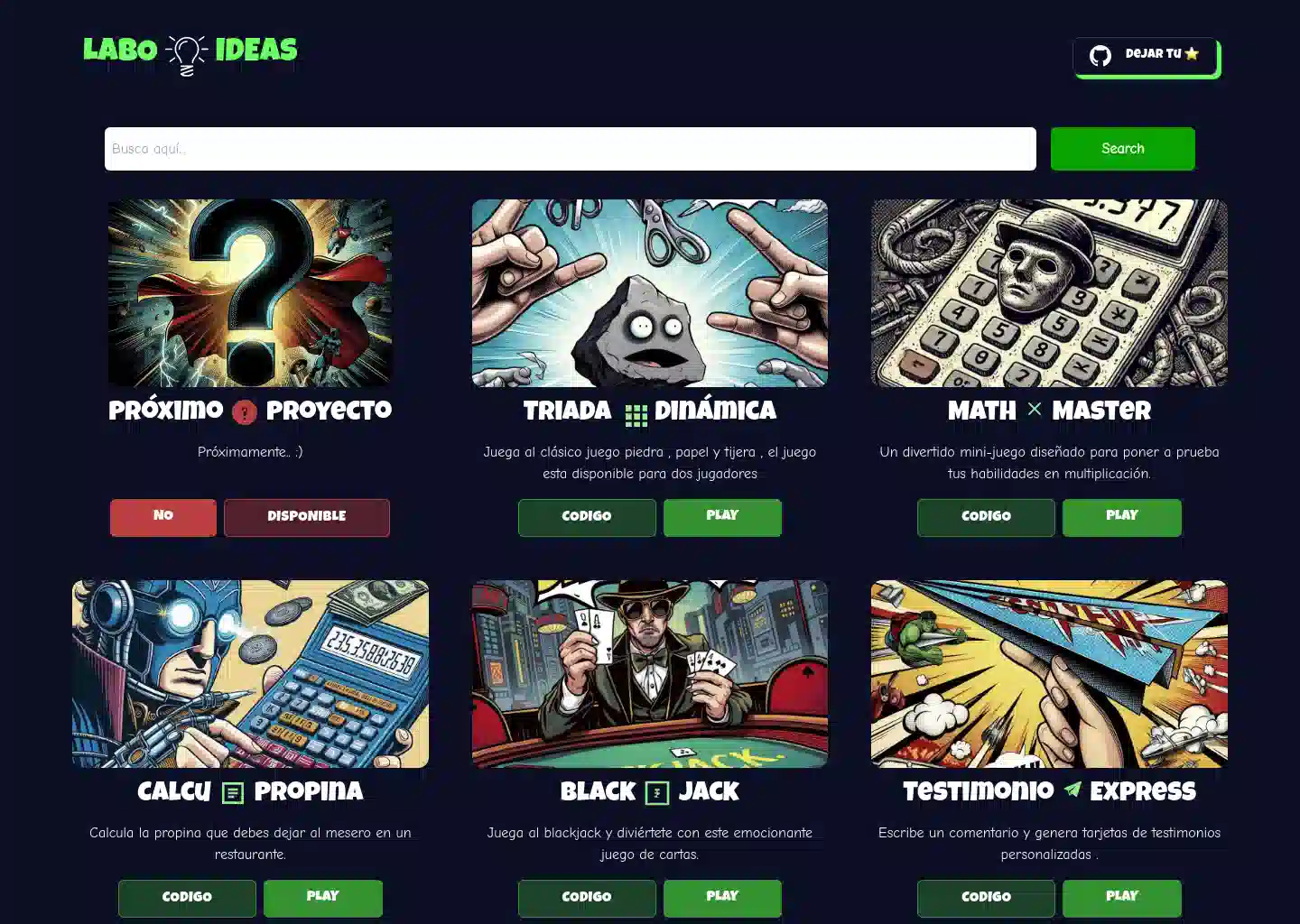
Task: Play the Math Master game
Action: pos(1122,517)
